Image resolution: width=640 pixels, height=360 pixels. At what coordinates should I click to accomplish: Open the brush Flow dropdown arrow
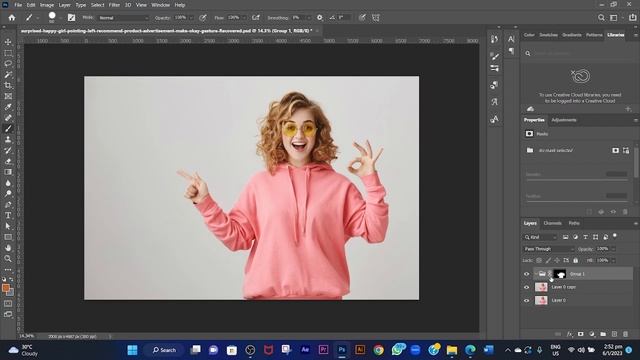click(x=244, y=18)
